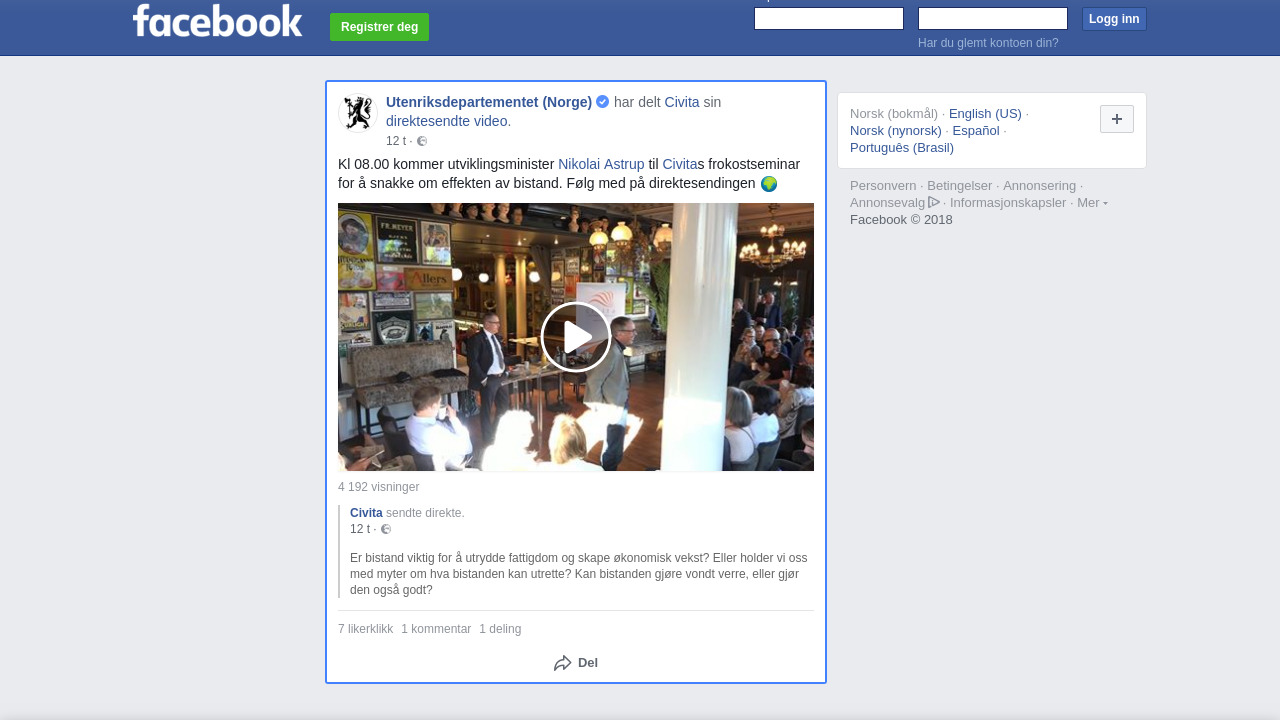Click the Earth emoji in post text

click(769, 183)
